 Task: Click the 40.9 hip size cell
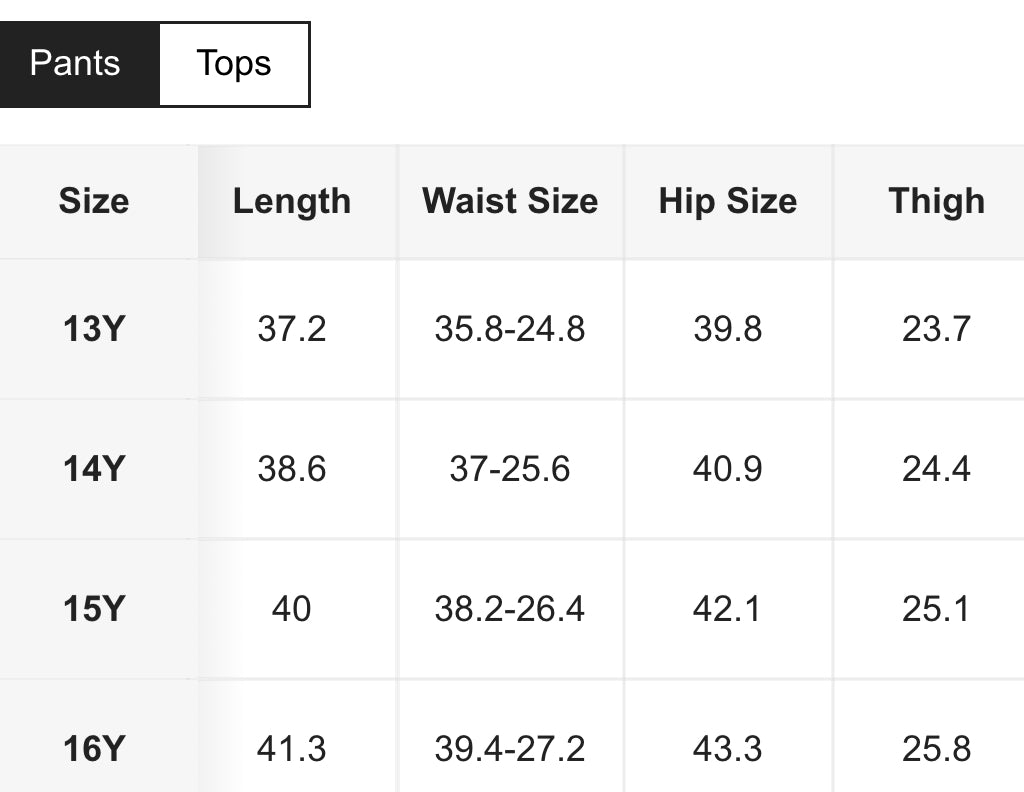tap(728, 469)
